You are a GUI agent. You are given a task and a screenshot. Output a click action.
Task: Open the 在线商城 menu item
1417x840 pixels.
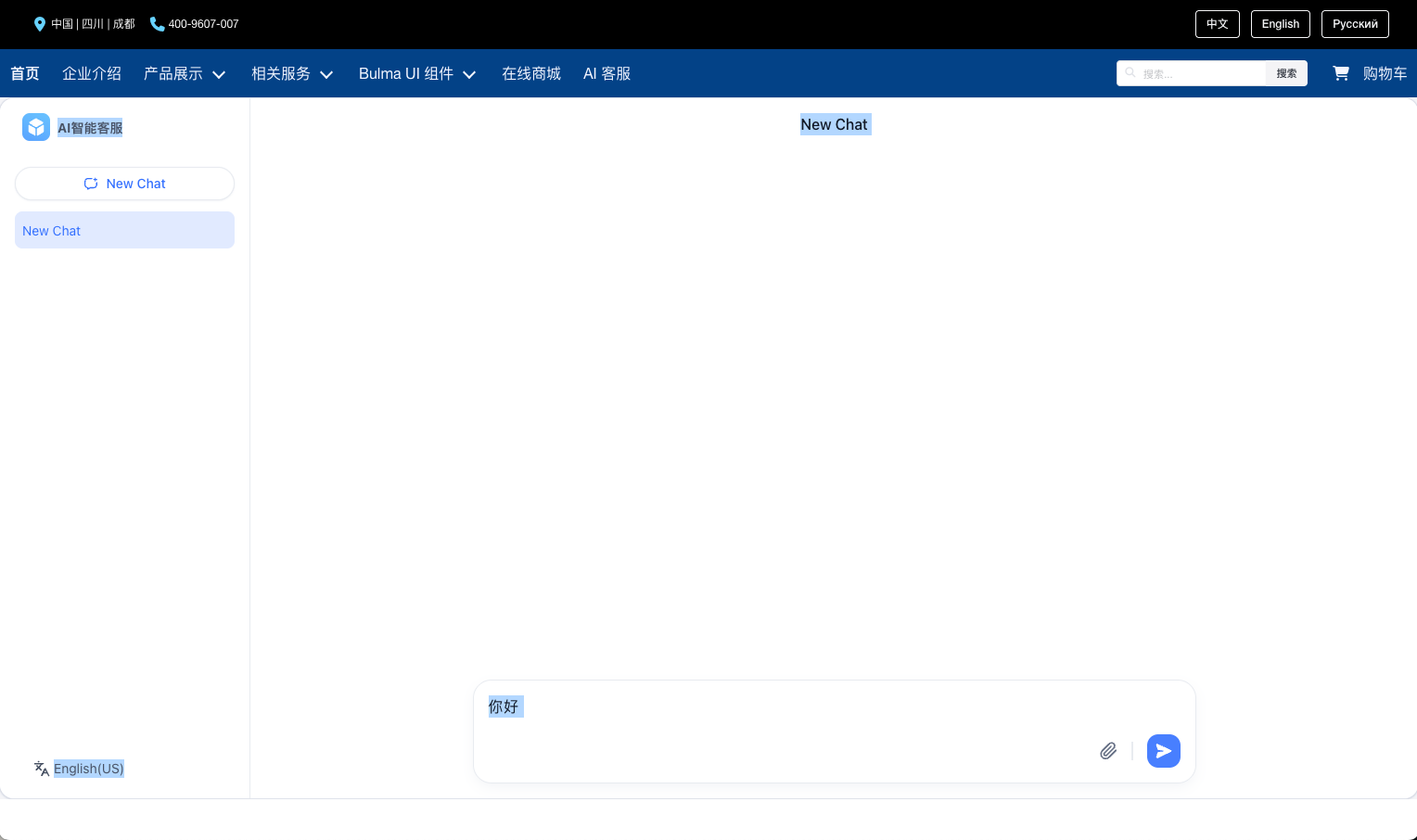pyautogui.click(x=531, y=73)
